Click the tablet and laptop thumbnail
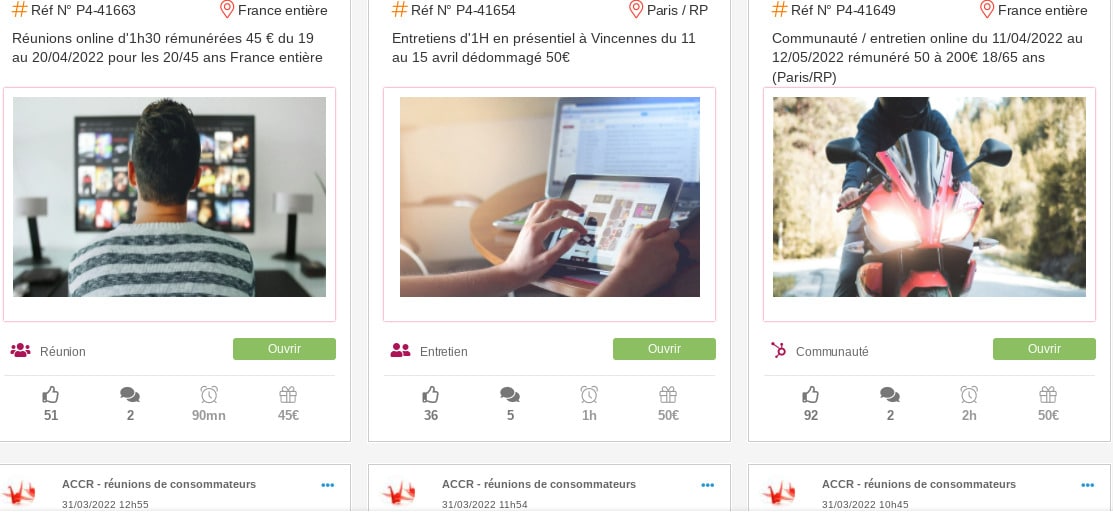This screenshot has width=1113, height=512. (550, 197)
